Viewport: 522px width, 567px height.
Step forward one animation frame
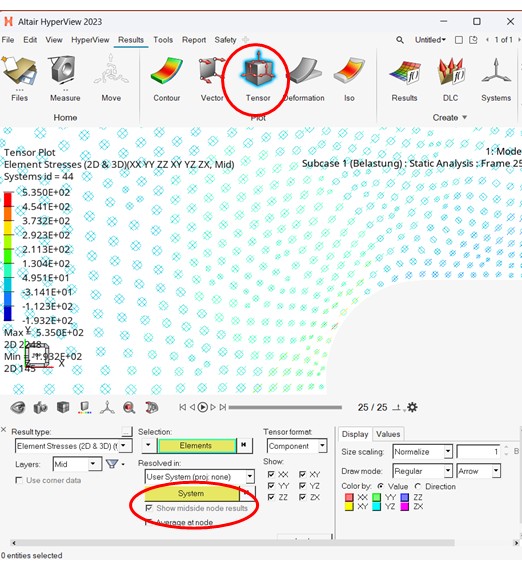pyautogui.click(x=213, y=407)
